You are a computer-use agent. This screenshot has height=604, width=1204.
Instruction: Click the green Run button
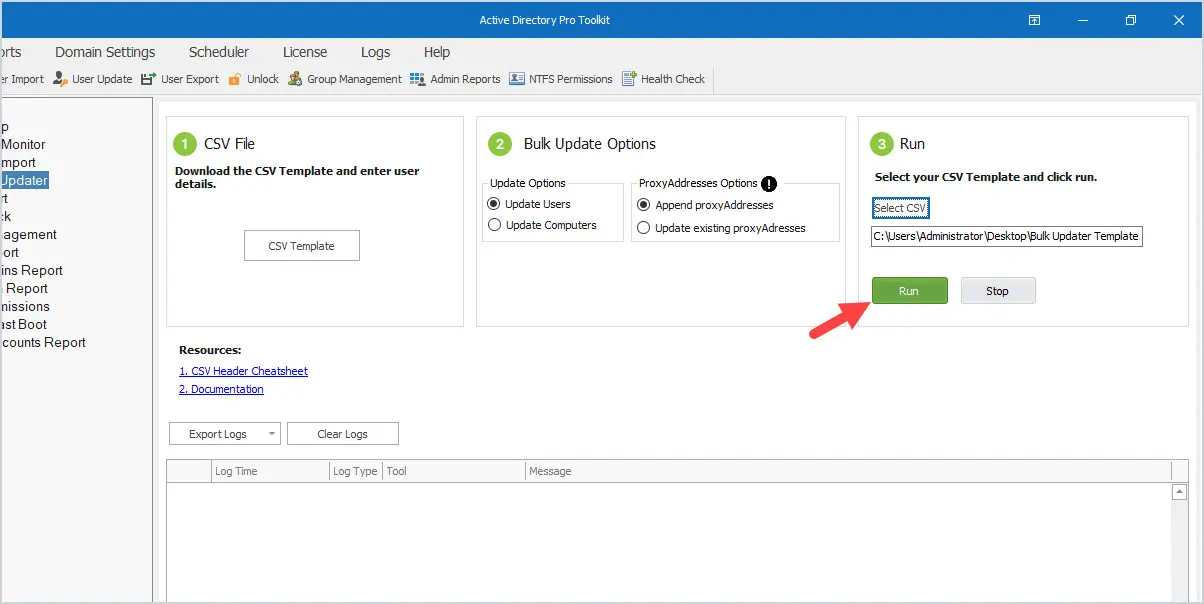909,291
